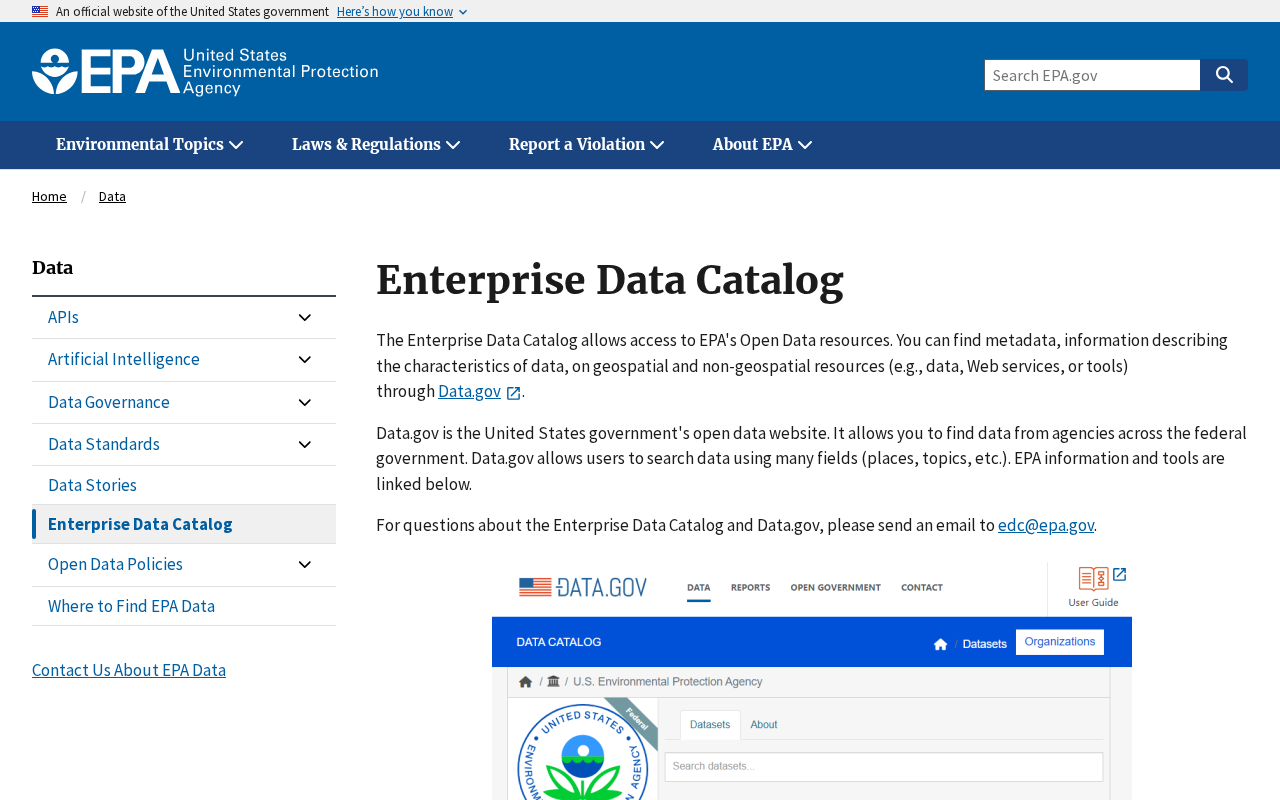Open the About EPA menu

[x=762, y=145]
